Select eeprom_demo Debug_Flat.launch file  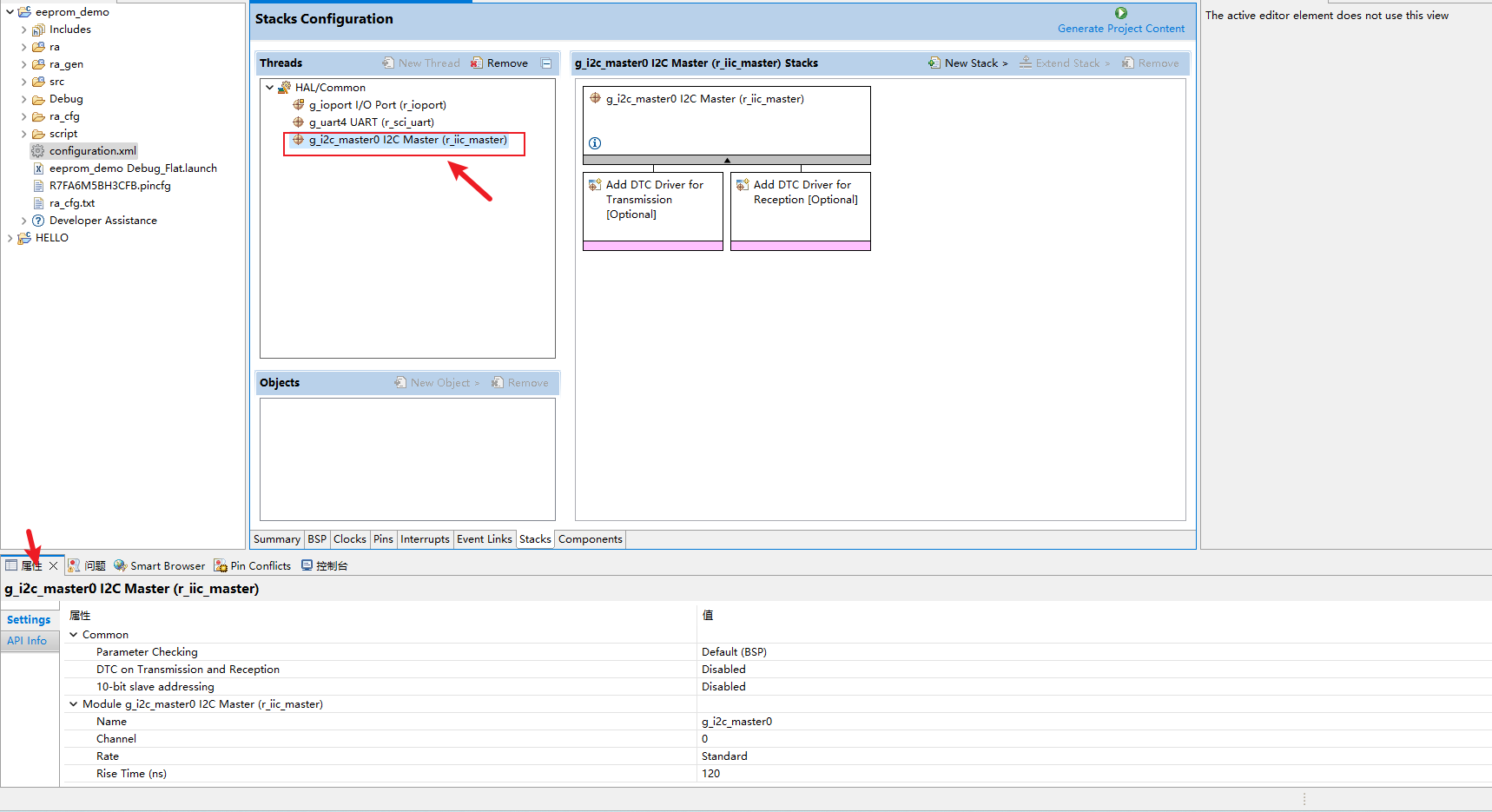133,168
